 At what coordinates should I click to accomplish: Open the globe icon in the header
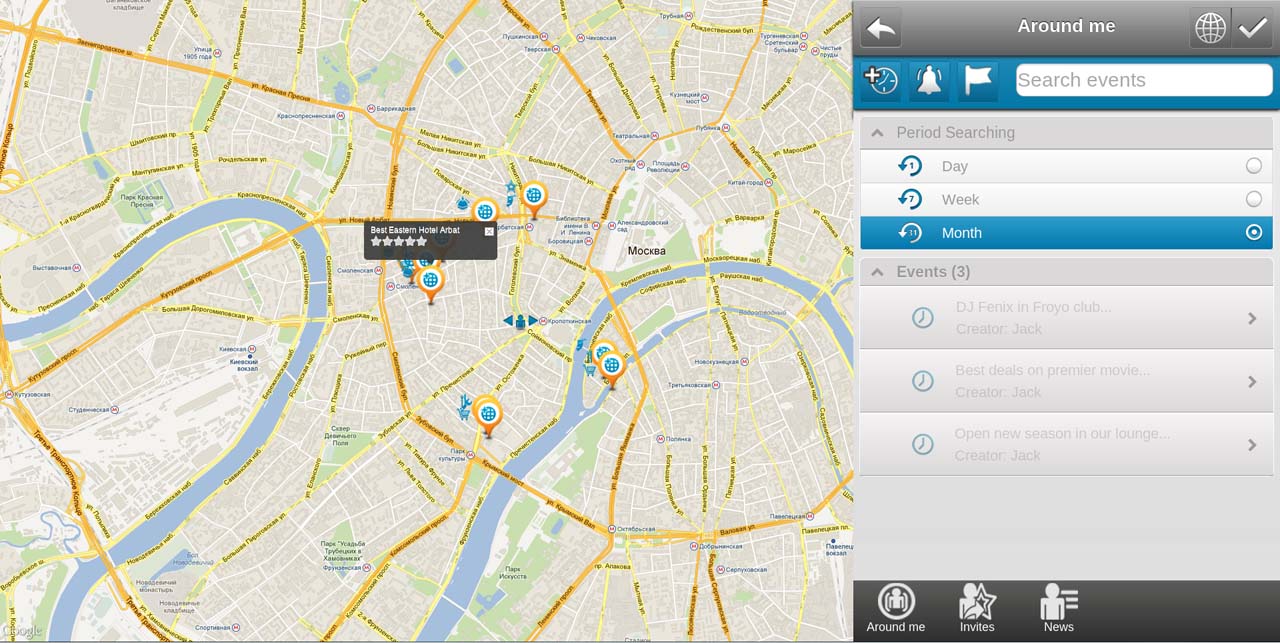click(1210, 28)
